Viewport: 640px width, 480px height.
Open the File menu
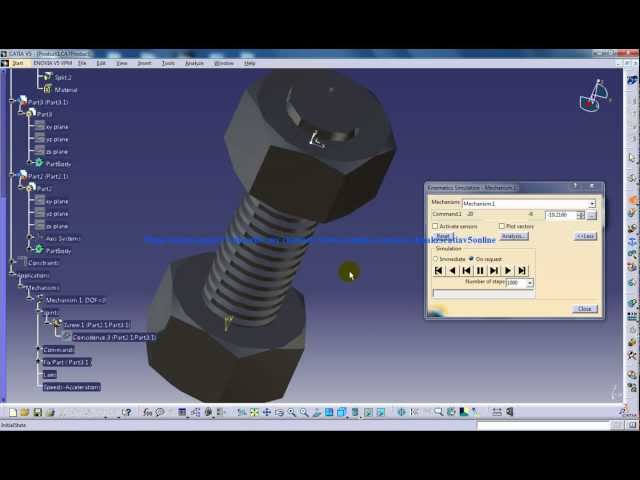pos(82,63)
